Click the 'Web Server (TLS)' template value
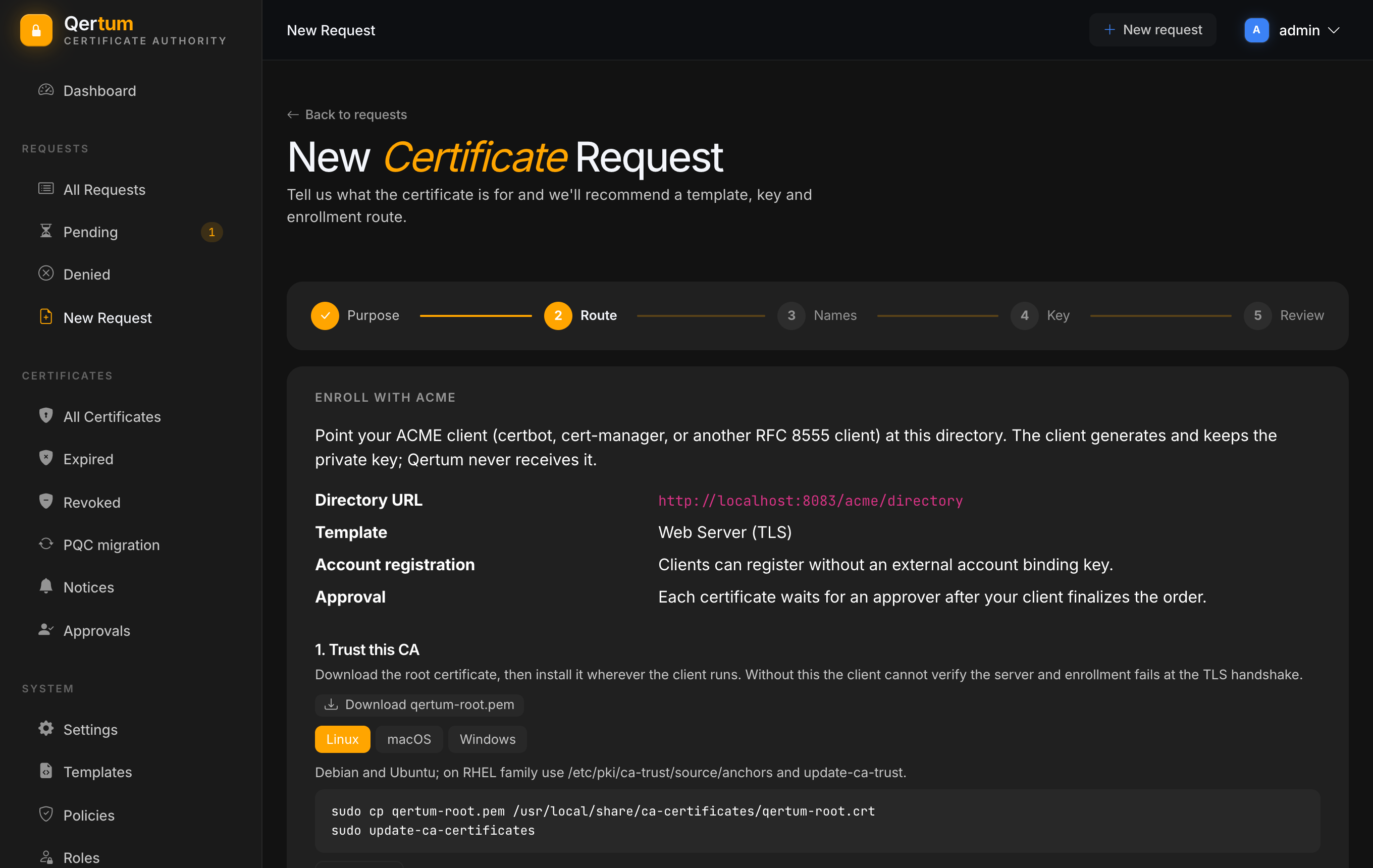The width and height of the screenshot is (1373, 868). pyautogui.click(x=725, y=532)
